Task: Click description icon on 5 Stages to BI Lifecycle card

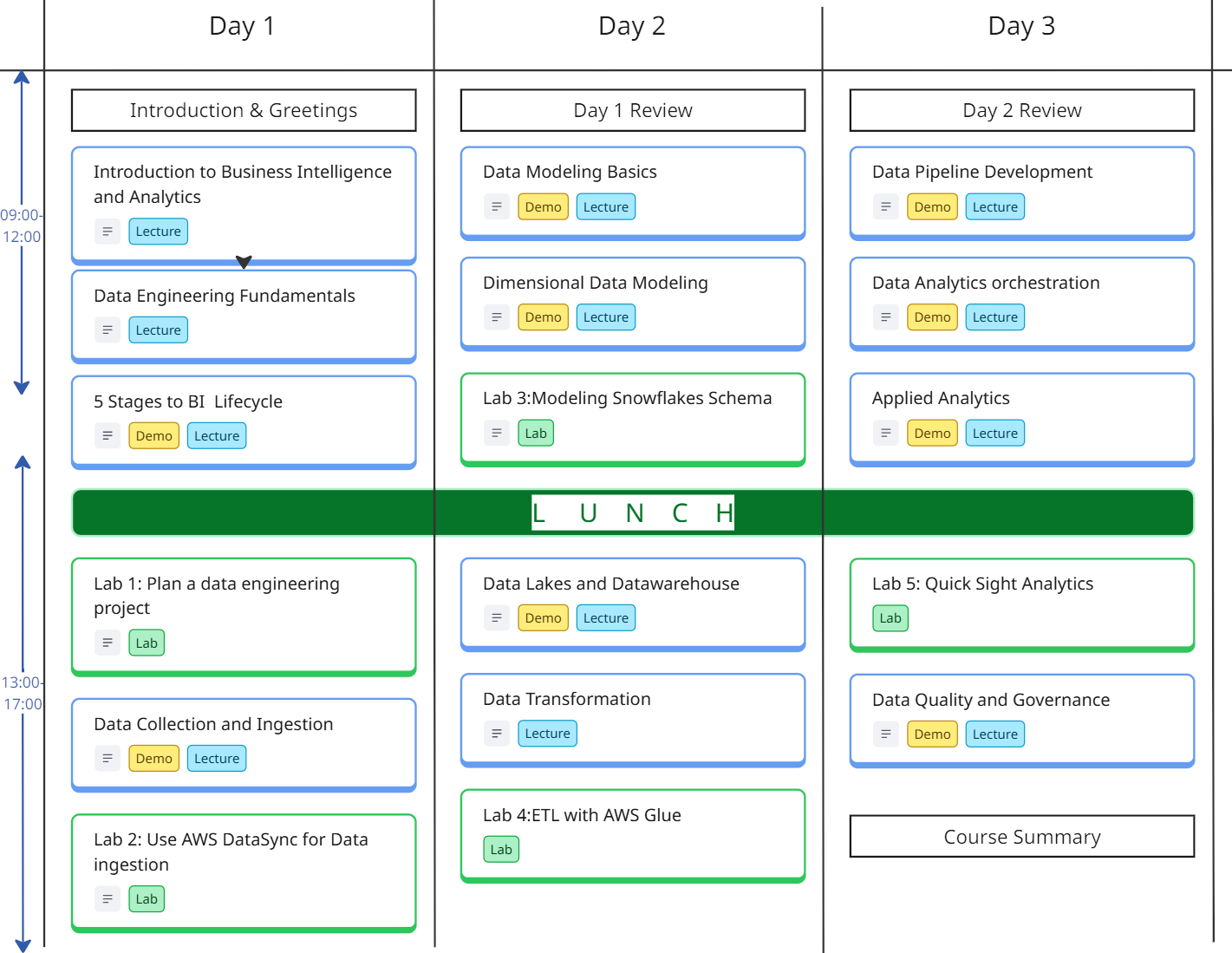Action: pyautogui.click(x=107, y=436)
